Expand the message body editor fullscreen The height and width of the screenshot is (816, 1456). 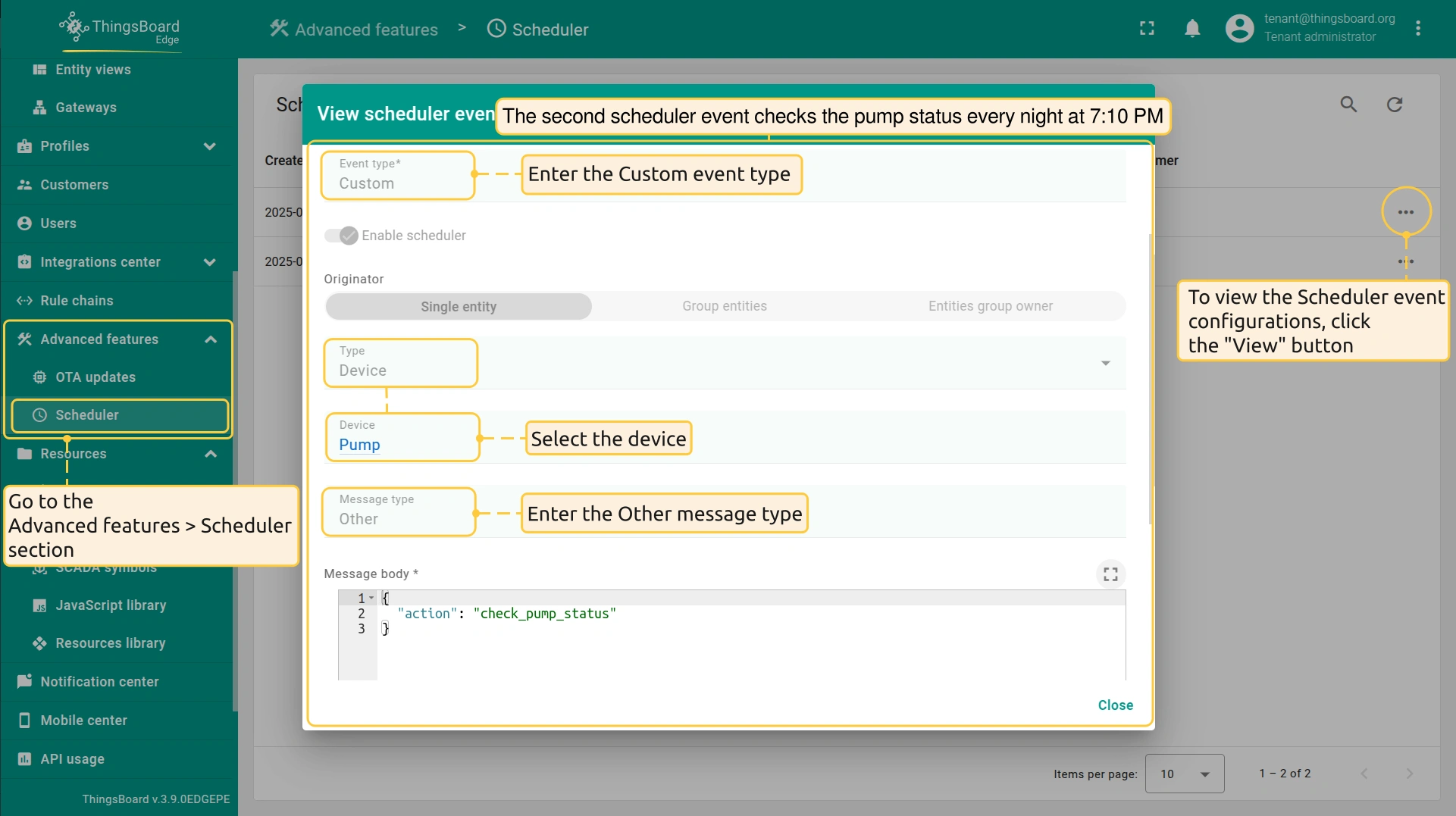click(1110, 574)
